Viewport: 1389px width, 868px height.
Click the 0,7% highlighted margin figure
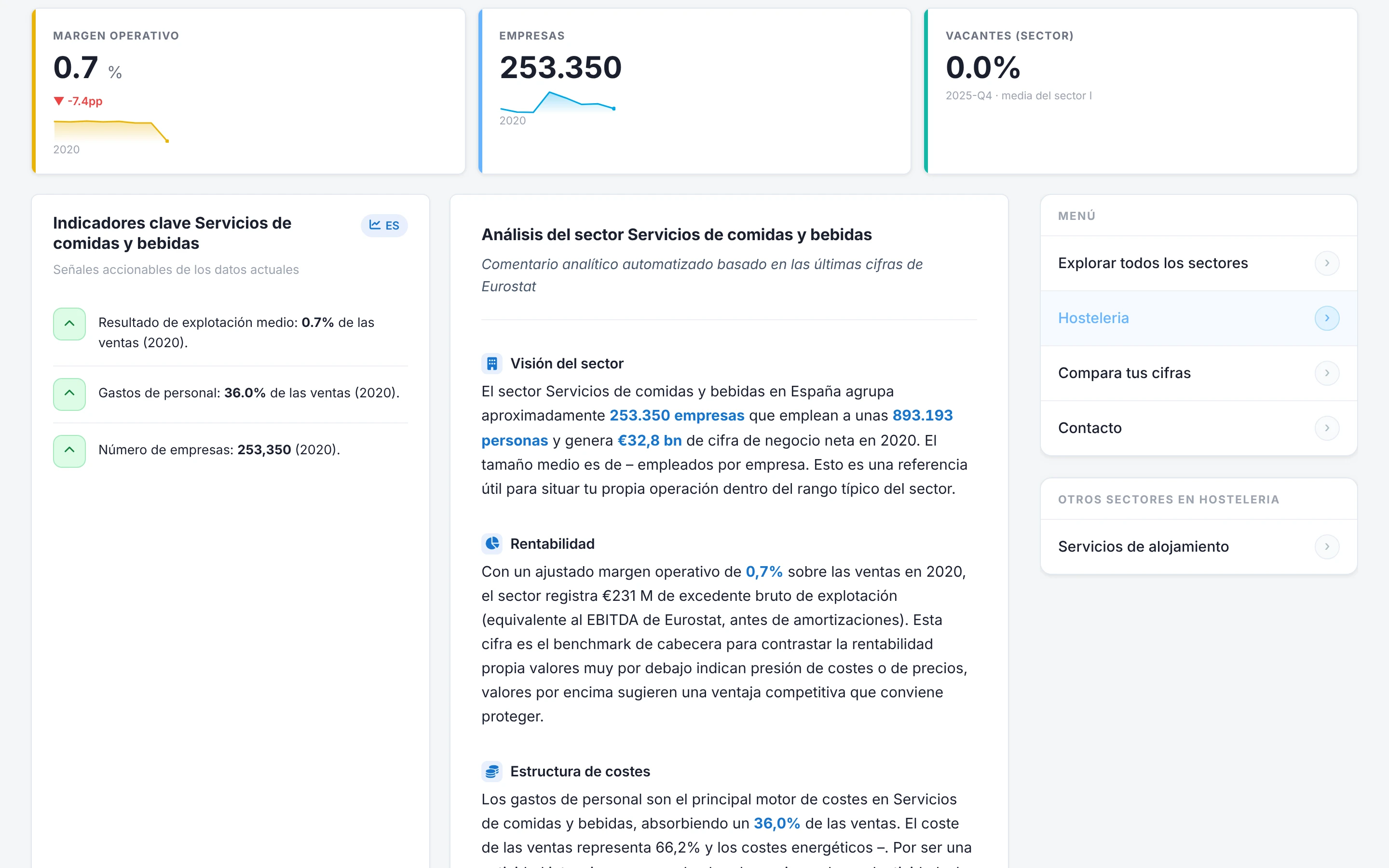point(764,572)
